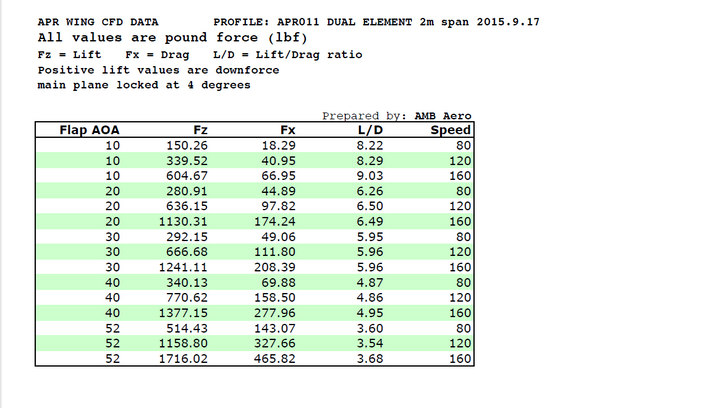This screenshot has height=408, width=720.
Task: Click the Speed column header
Action: click(x=450, y=130)
